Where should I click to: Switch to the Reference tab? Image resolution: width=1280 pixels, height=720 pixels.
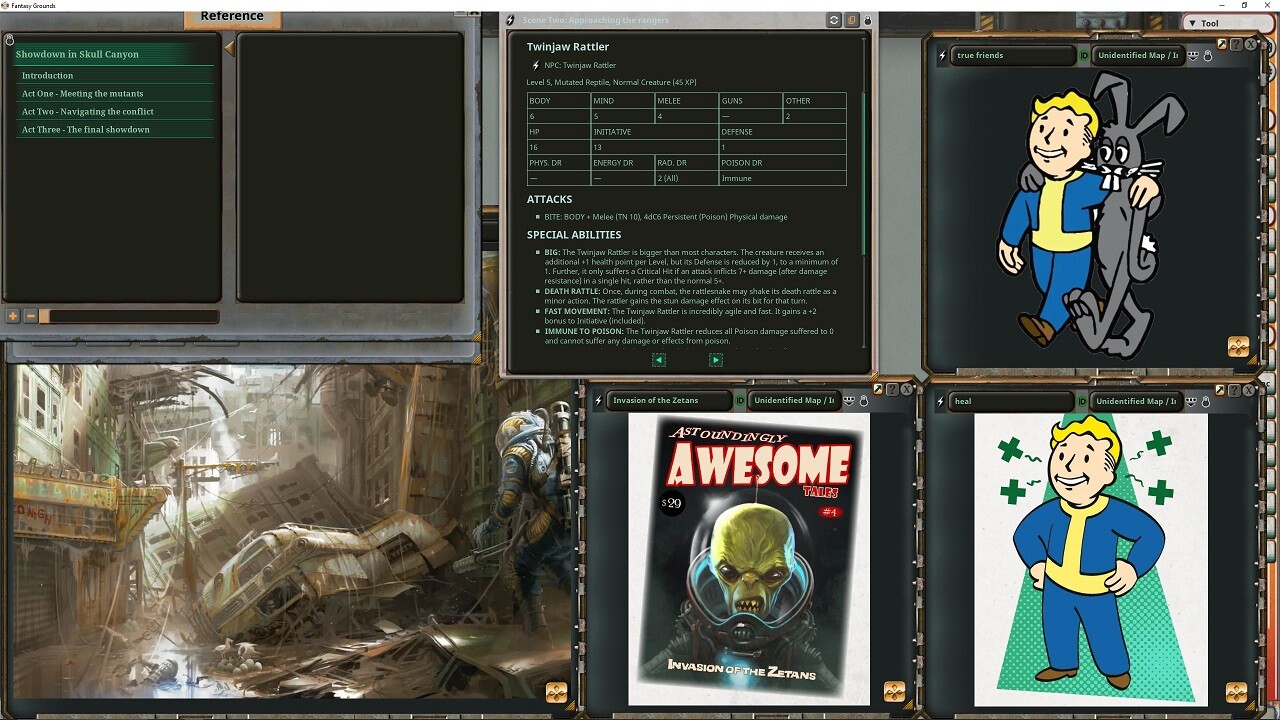pyautogui.click(x=232, y=16)
